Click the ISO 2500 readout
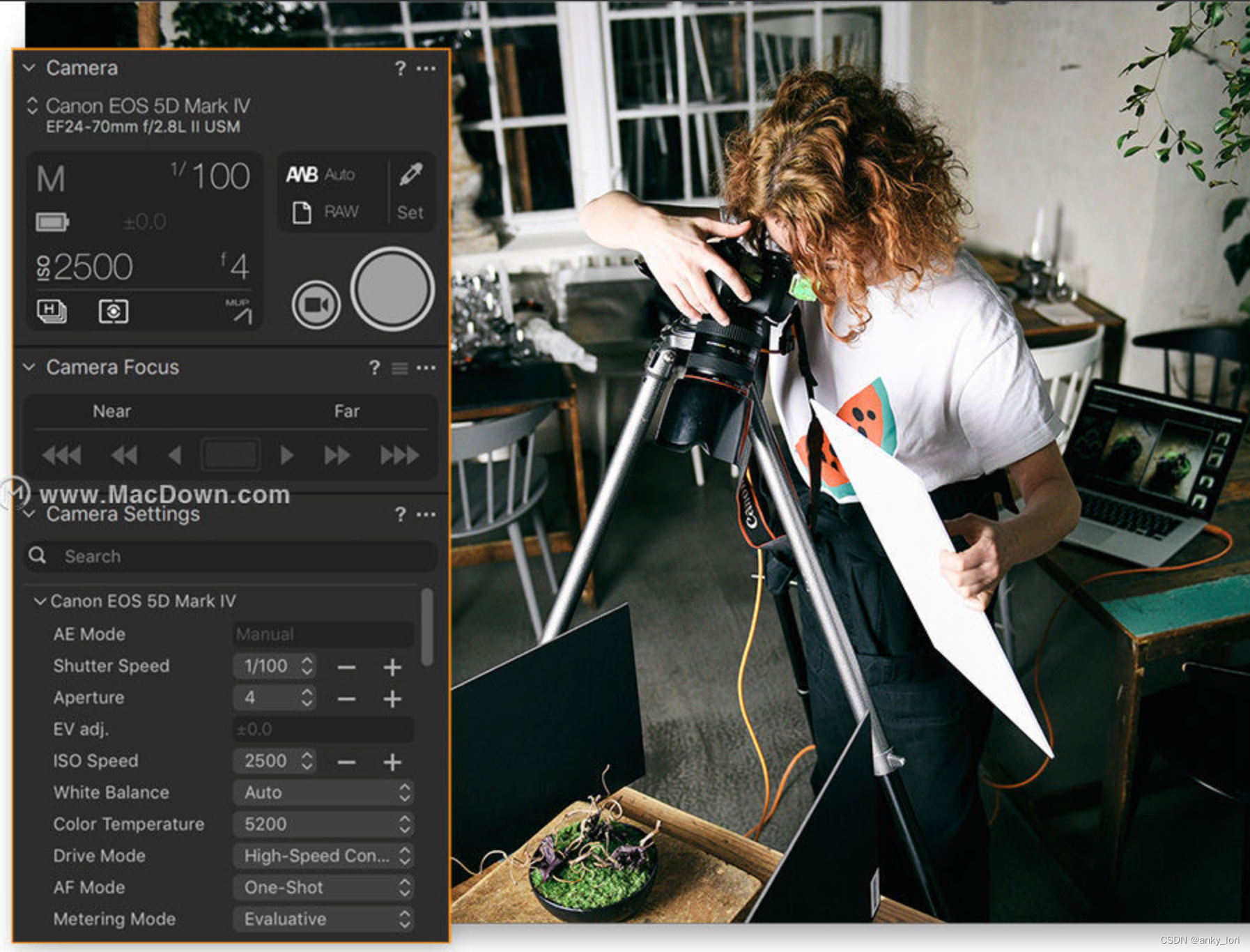1250x952 pixels. click(x=84, y=267)
